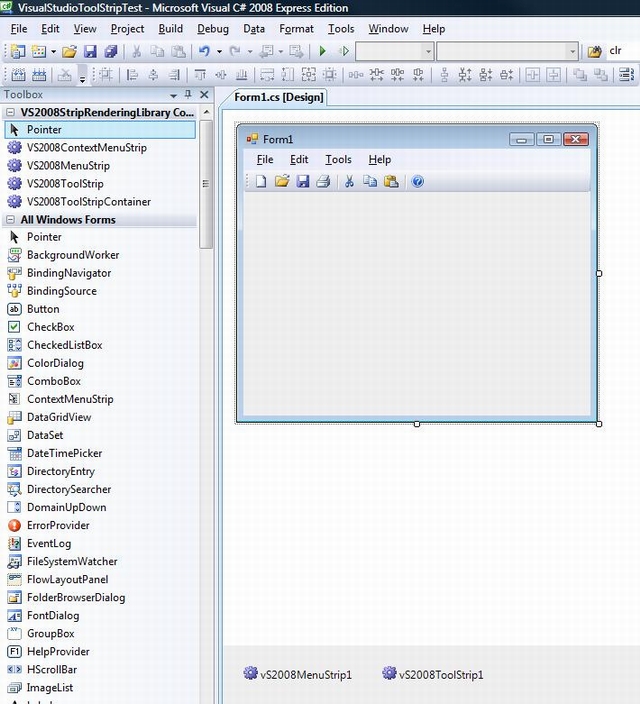Select VS2008ContextMenuStrip in the Toolbox
Image resolution: width=640 pixels, height=704 pixels.
point(100,148)
